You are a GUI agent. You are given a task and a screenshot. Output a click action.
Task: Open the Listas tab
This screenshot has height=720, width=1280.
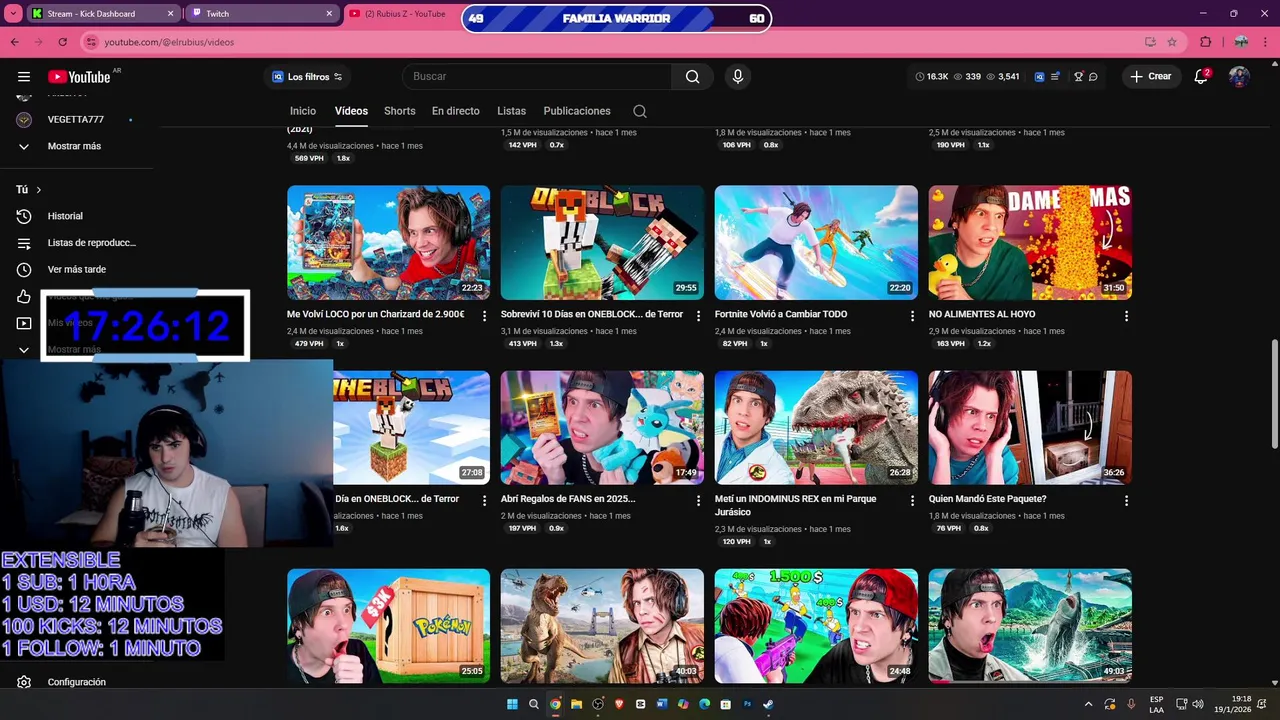tap(511, 111)
